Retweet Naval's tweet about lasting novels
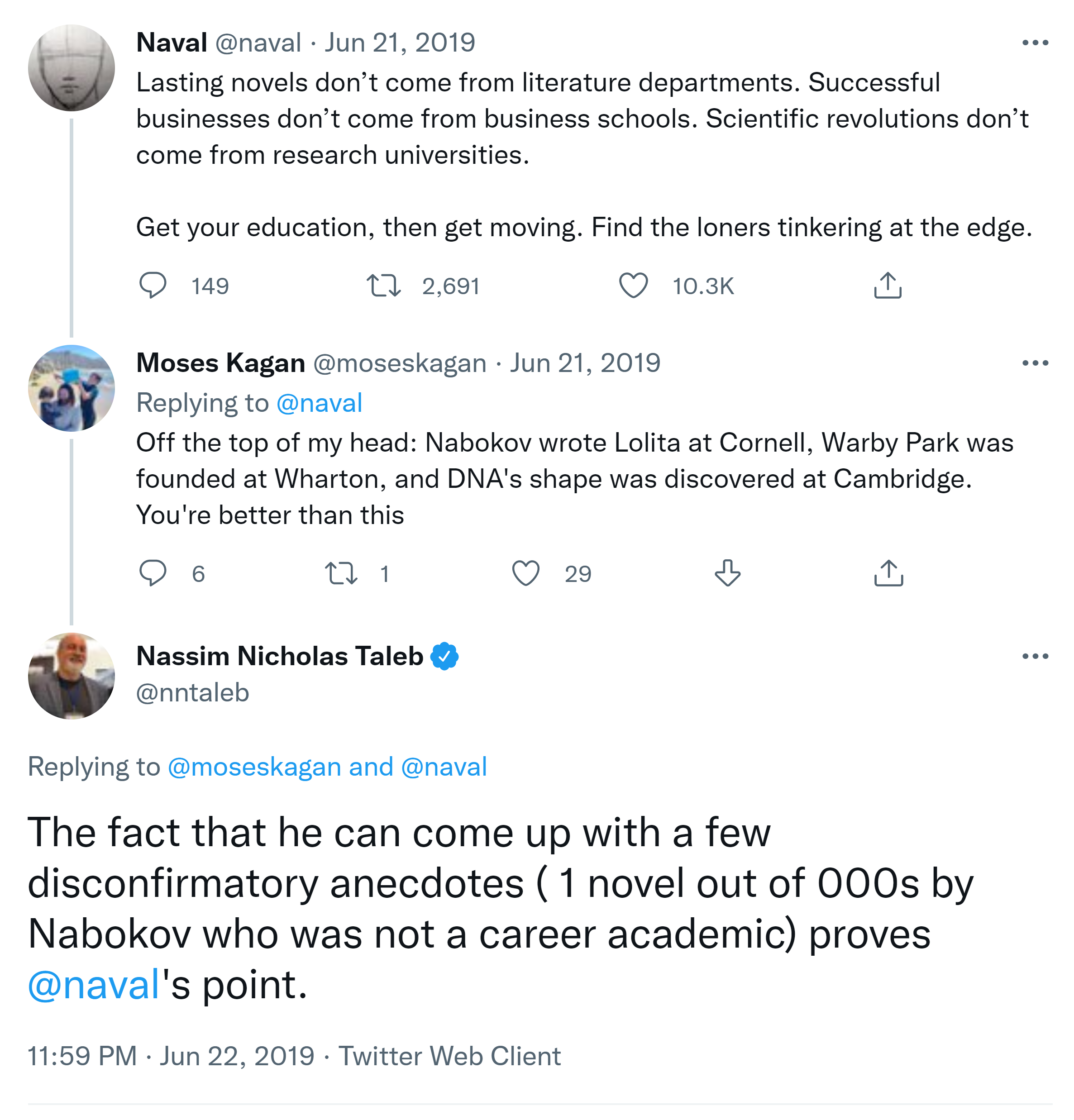Image resolution: width=1074 pixels, height=1120 pixels. 383,285
